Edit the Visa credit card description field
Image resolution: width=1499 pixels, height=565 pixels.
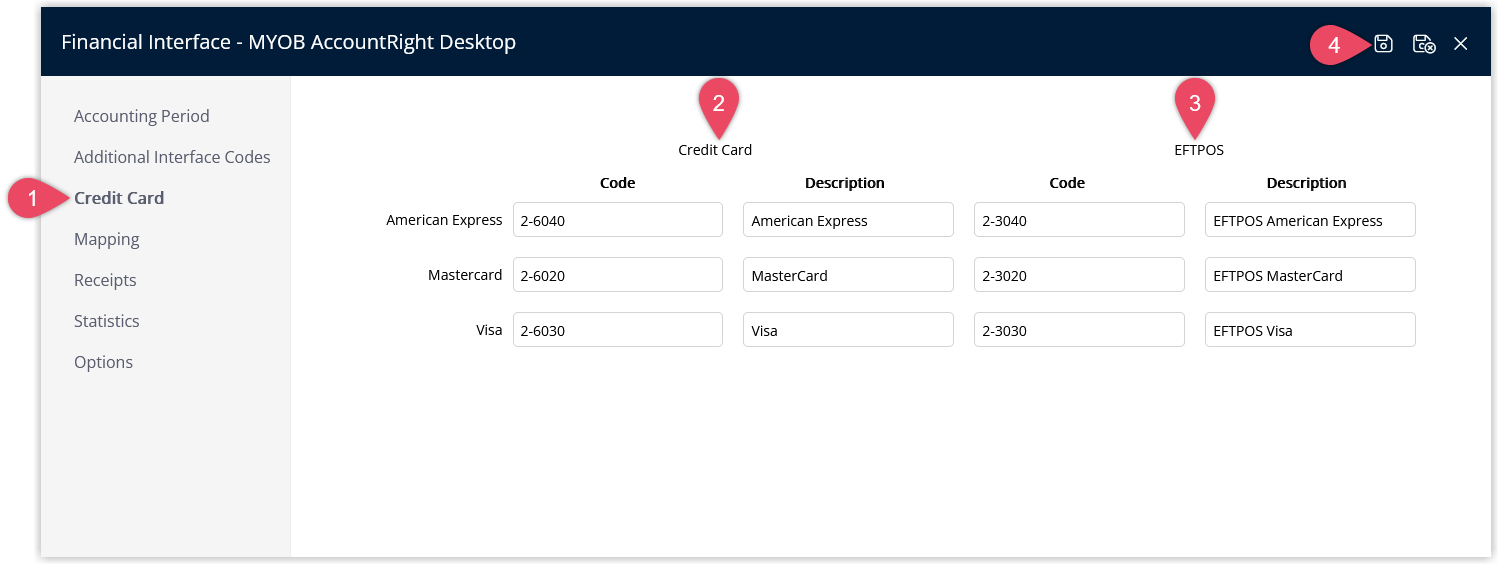coord(848,330)
